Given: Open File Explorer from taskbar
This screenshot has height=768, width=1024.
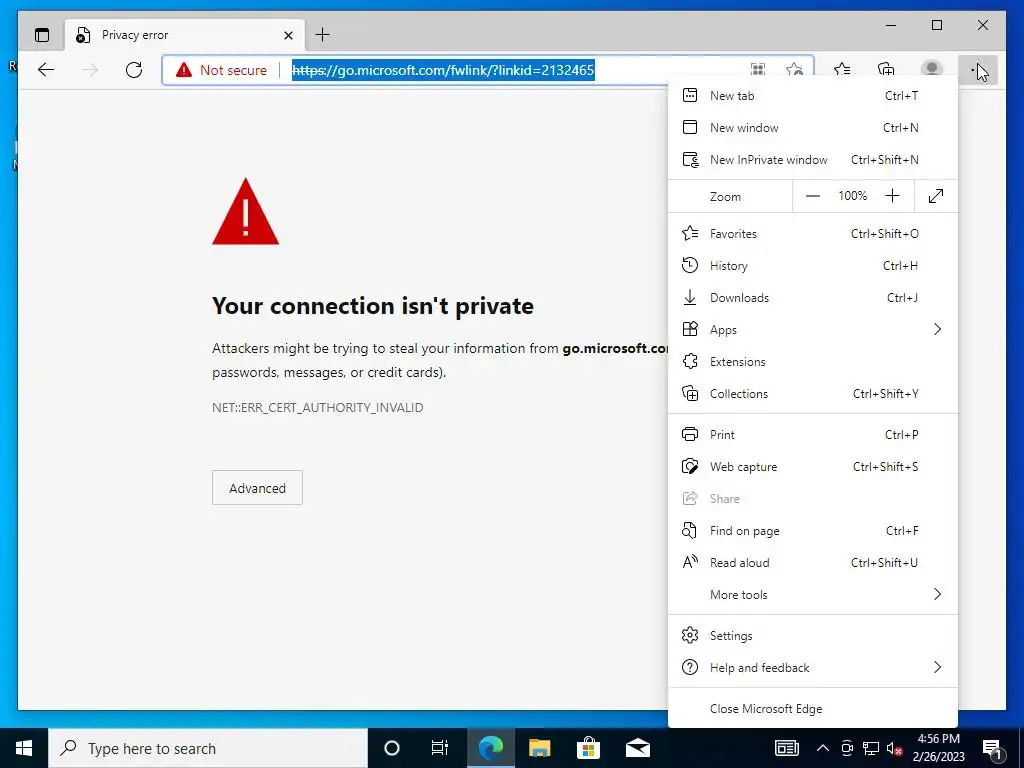Looking at the screenshot, I should [539, 748].
